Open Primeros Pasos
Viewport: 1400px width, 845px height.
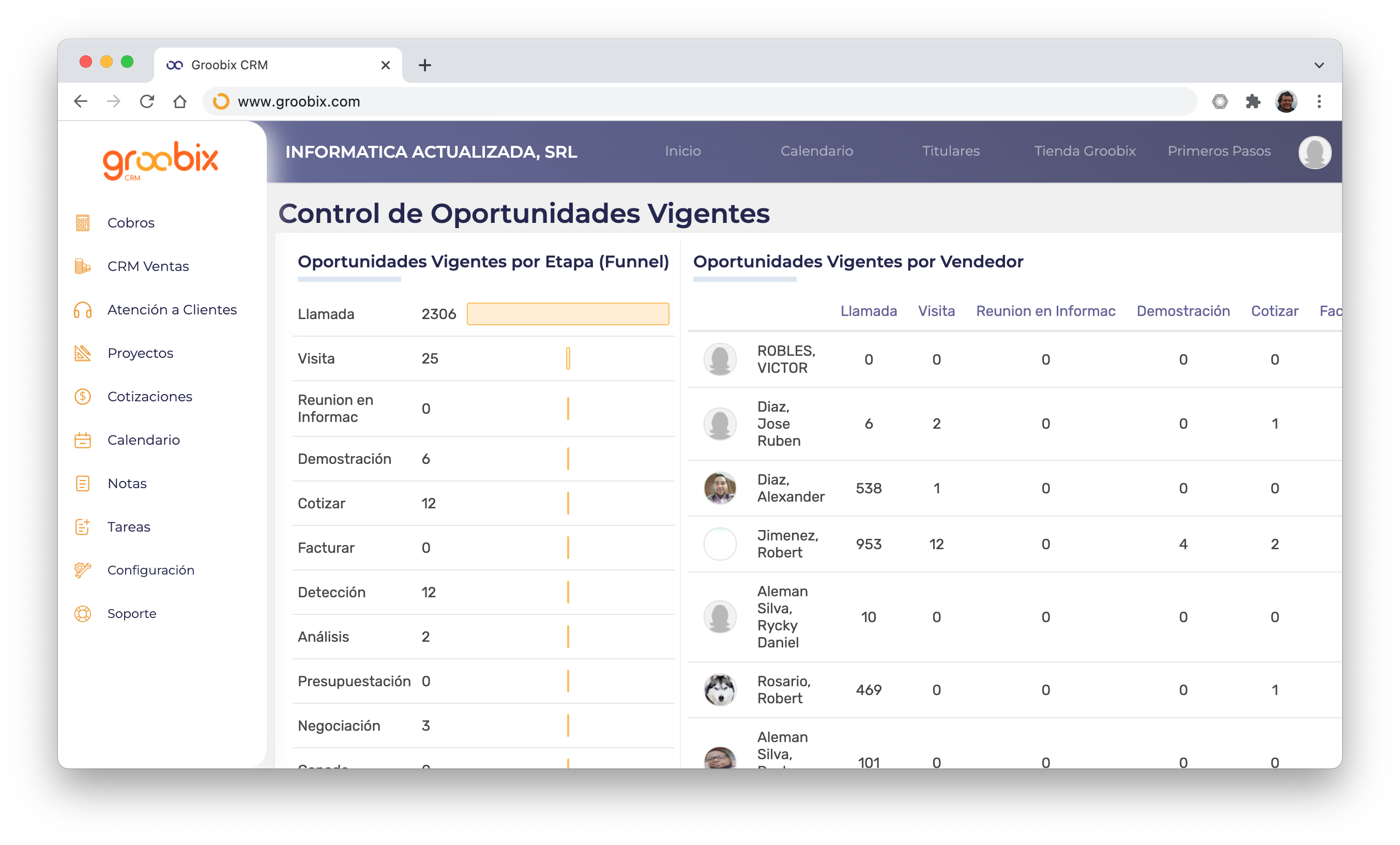1219,151
